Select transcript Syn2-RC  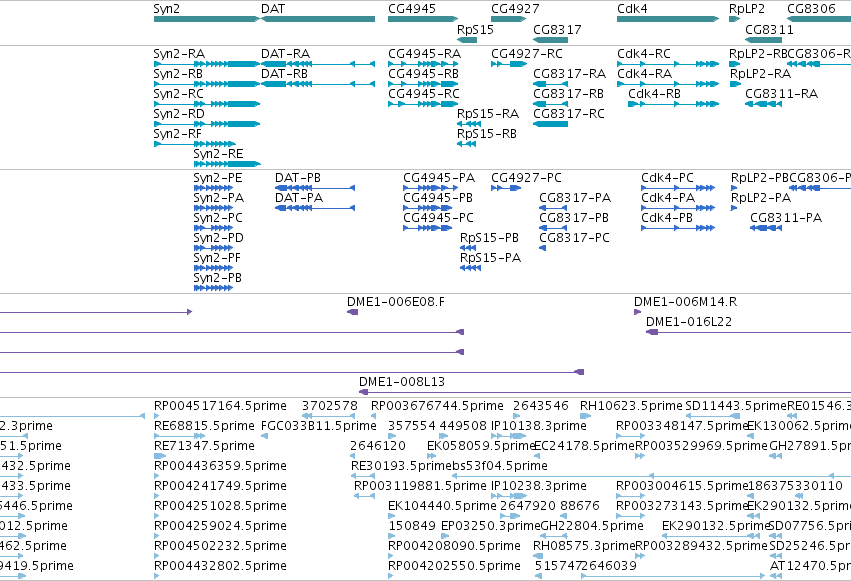(x=207, y=104)
